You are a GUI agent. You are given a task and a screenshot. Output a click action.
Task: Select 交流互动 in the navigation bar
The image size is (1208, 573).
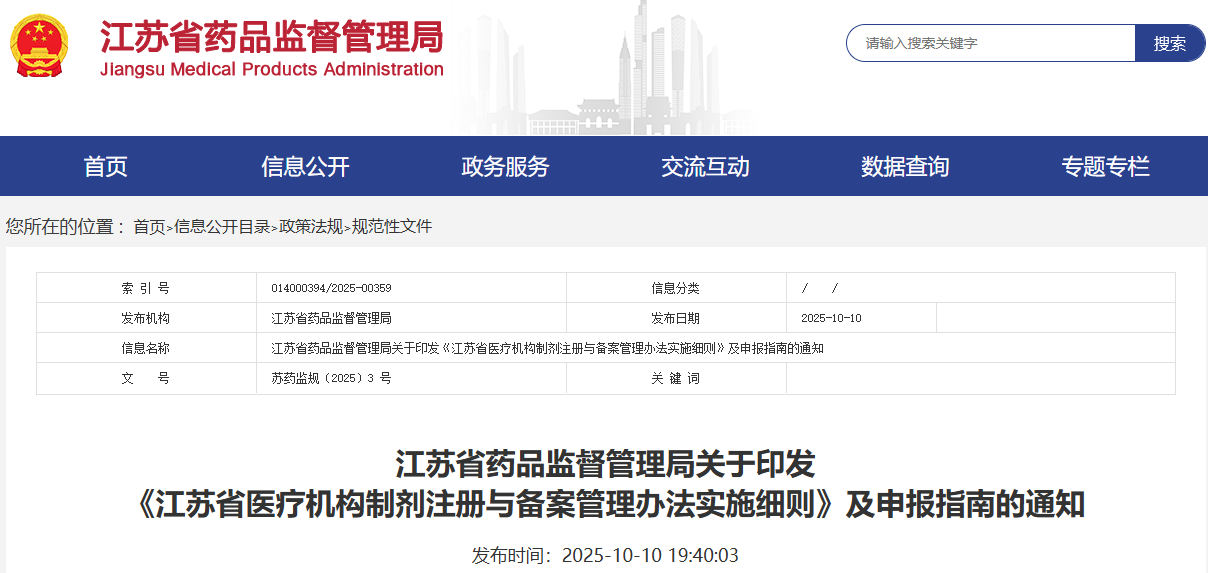pos(705,167)
